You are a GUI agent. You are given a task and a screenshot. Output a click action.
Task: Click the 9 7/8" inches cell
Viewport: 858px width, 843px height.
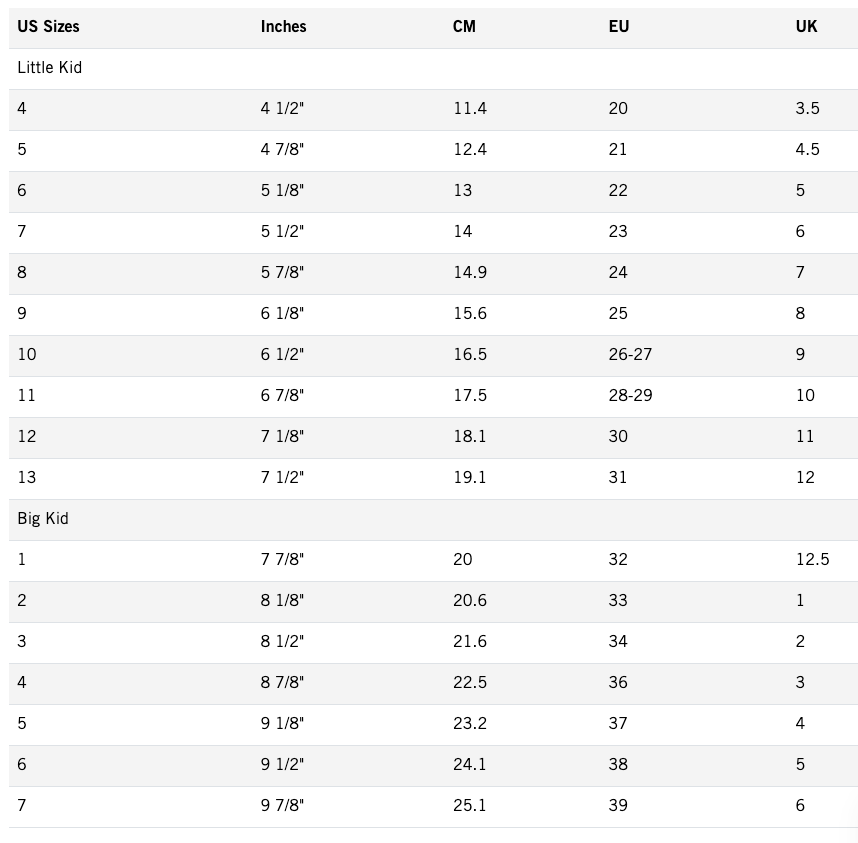pos(282,805)
